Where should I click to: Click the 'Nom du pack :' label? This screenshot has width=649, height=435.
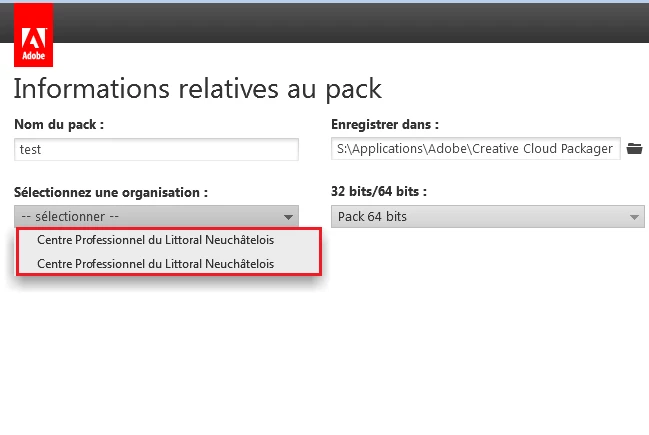click(x=59, y=124)
